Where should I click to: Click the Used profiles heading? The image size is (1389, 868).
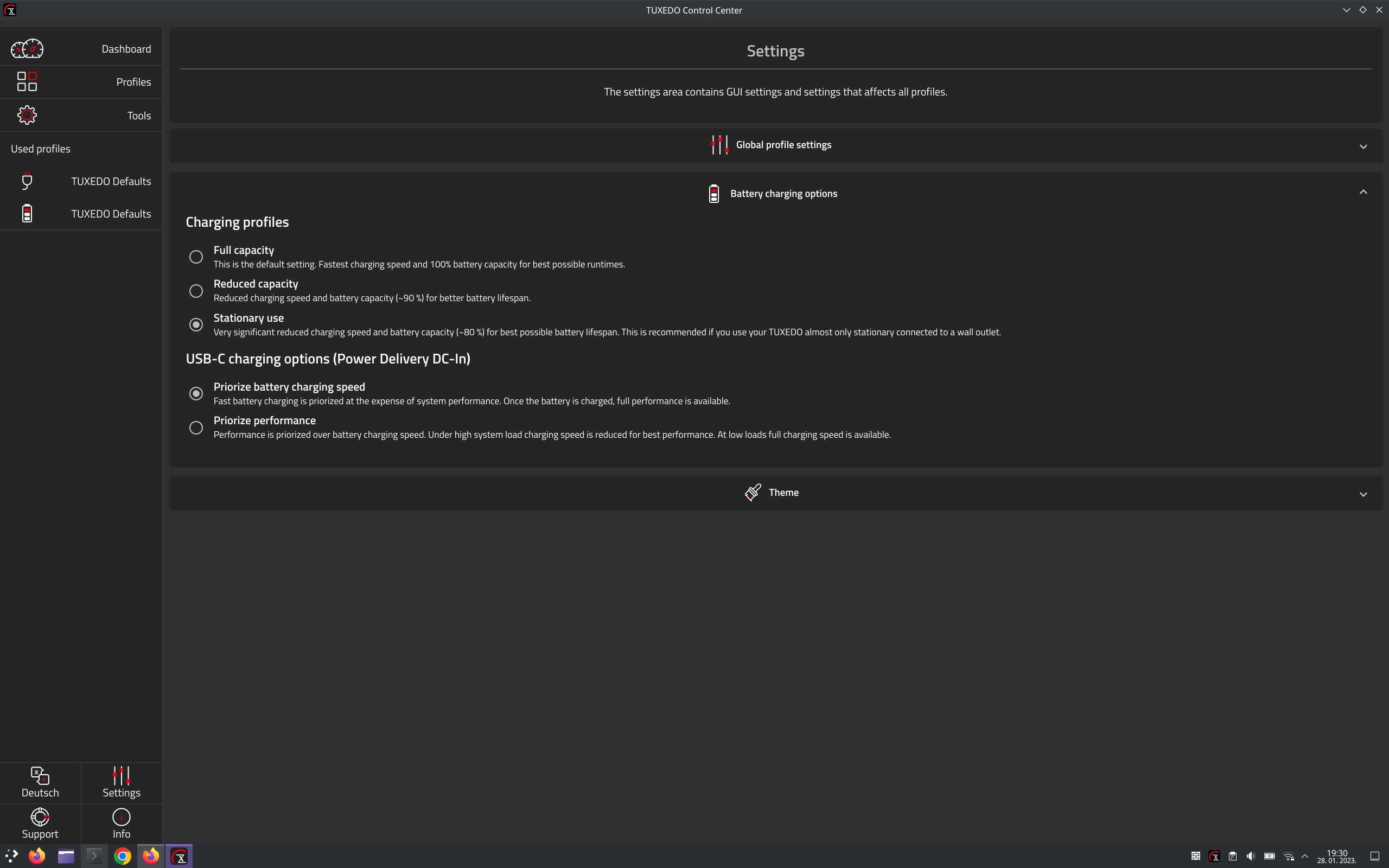(x=41, y=149)
